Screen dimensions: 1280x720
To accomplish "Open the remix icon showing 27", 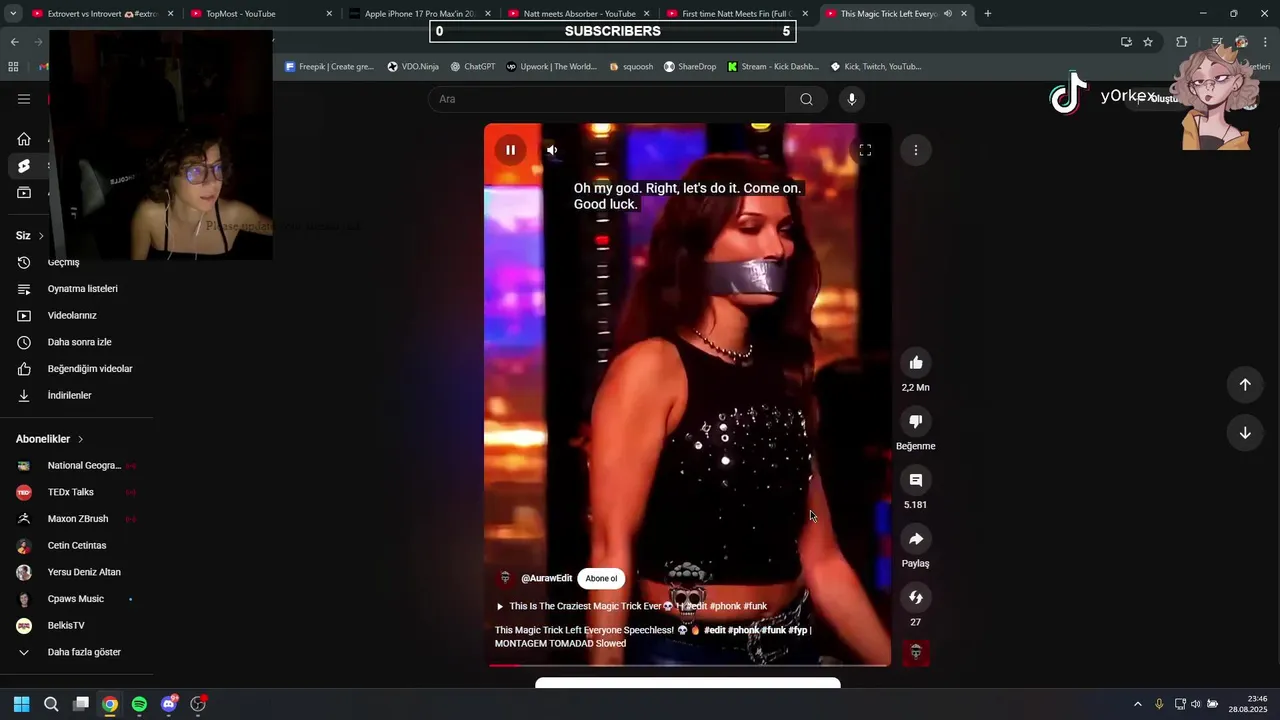I will tap(915, 597).
